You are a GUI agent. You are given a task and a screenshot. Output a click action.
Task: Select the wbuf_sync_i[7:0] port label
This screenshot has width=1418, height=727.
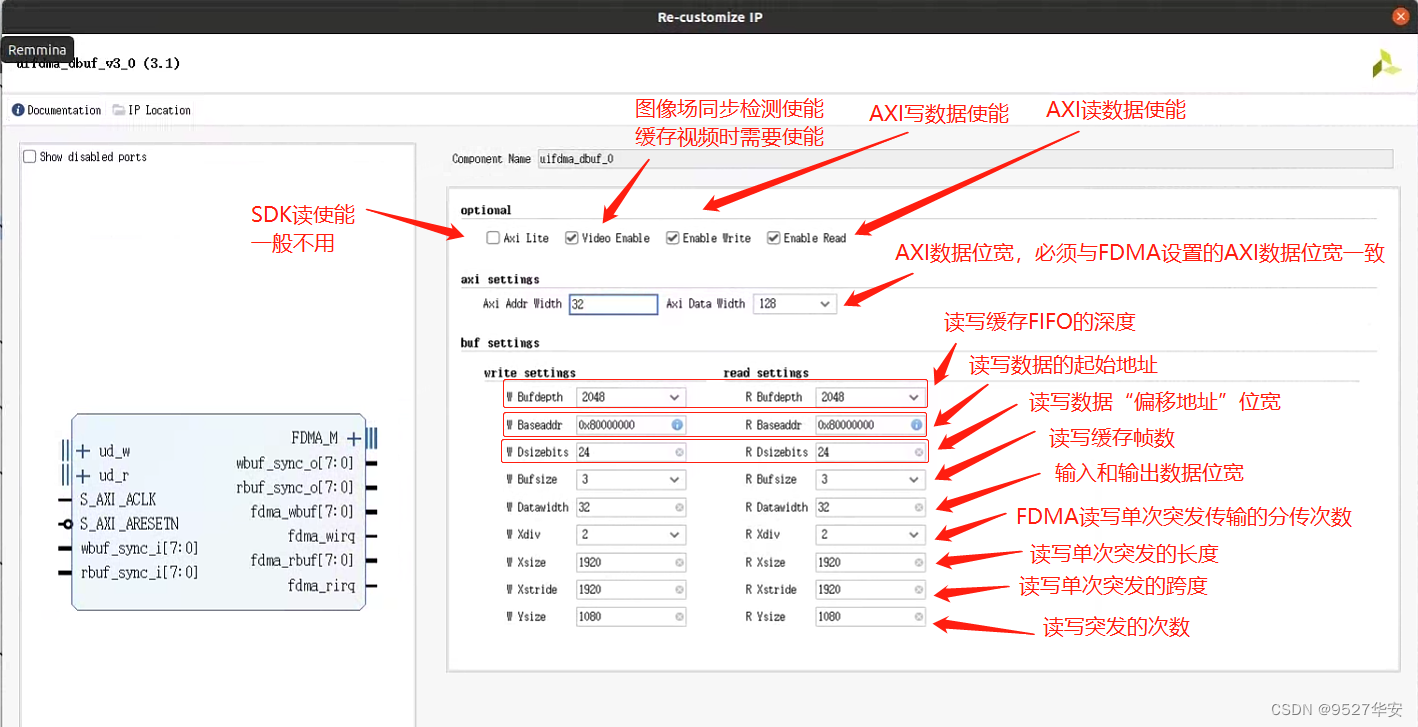click(x=139, y=548)
